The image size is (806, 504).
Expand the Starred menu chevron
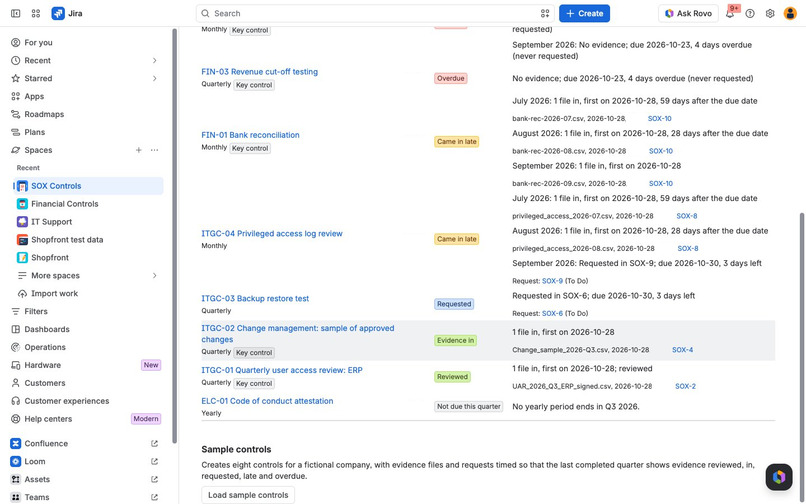coord(154,78)
